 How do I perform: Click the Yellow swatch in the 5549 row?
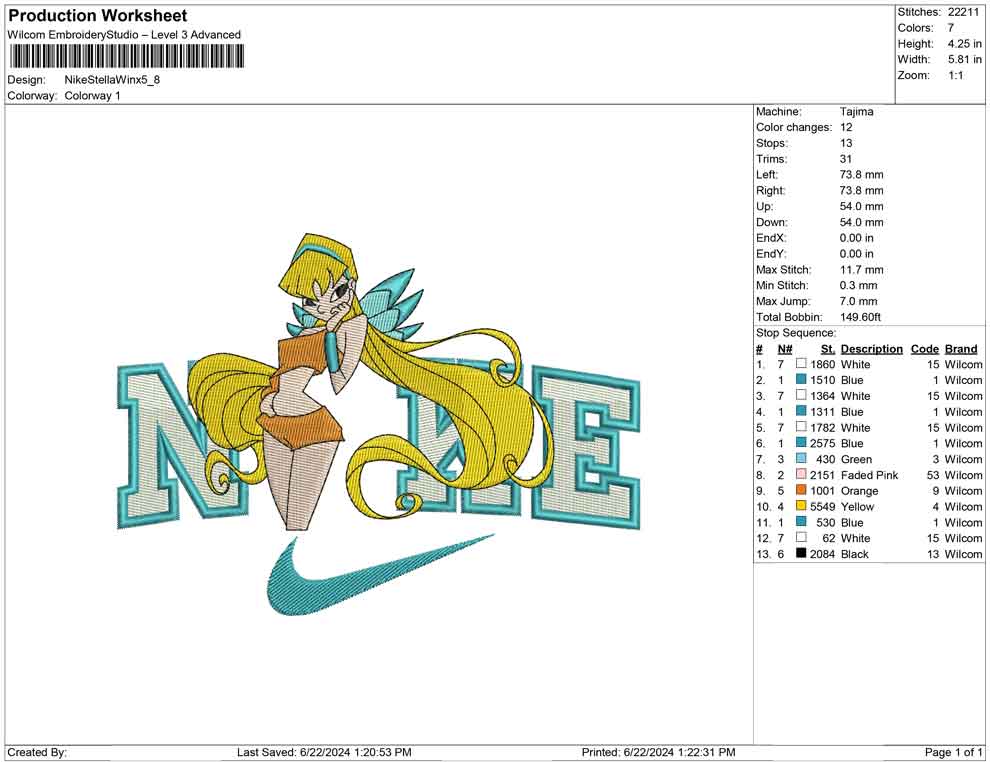801,506
